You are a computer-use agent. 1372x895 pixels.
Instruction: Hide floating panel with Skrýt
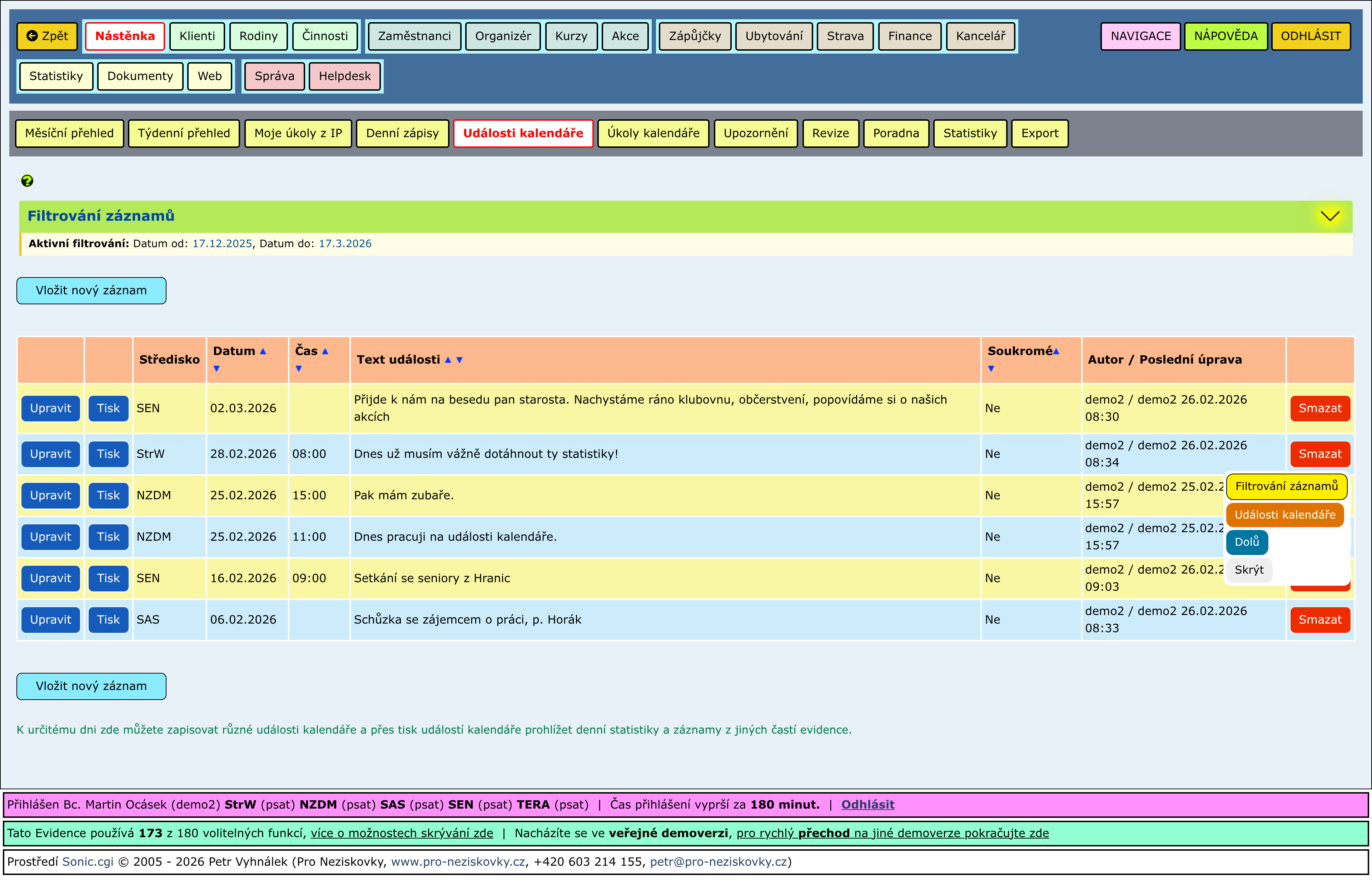(1249, 570)
